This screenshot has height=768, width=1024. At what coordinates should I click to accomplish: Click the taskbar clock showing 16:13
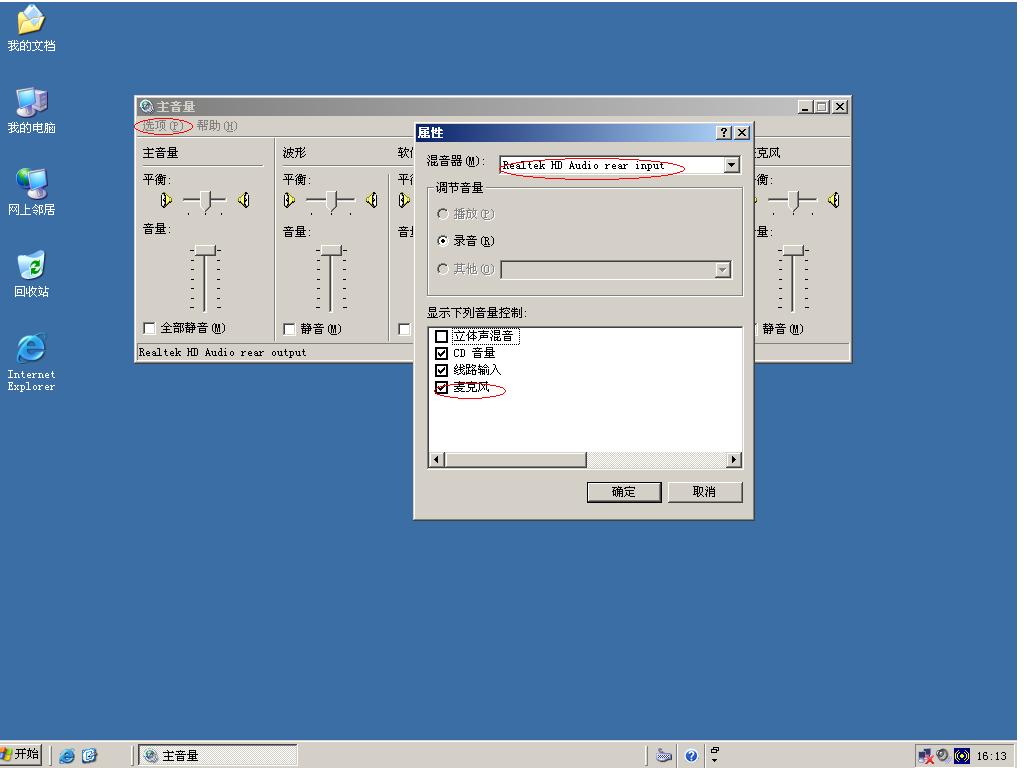pos(991,756)
